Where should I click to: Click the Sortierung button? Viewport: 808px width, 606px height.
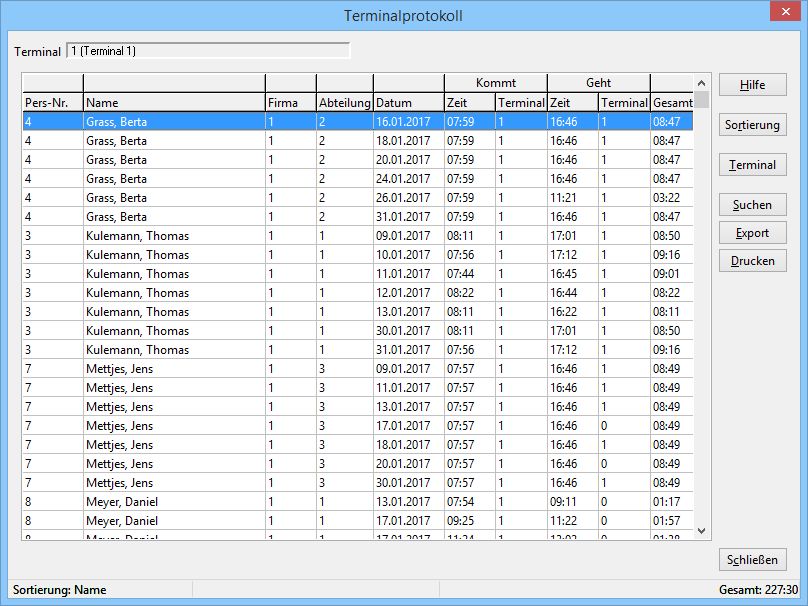point(752,125)
